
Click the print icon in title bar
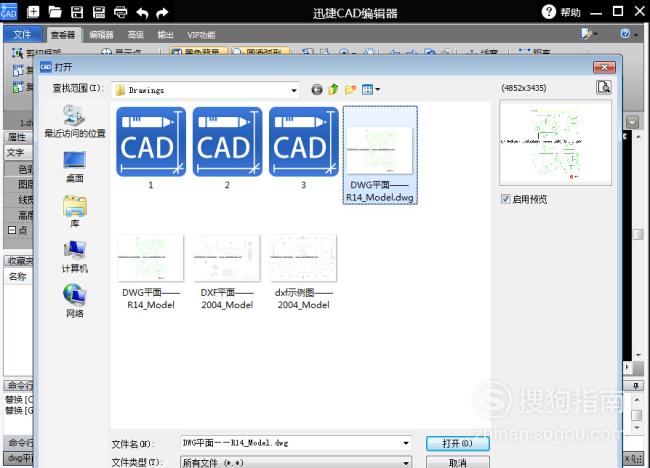click(120, 12)
